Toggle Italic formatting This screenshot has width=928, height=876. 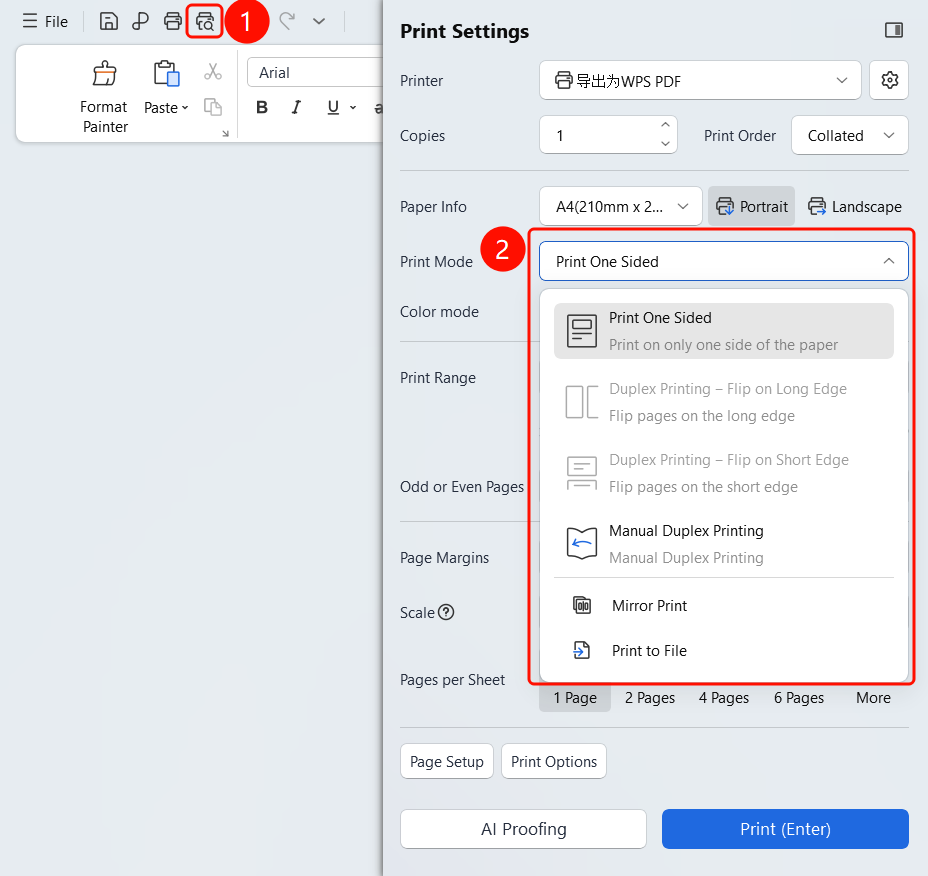coord(296,107)
